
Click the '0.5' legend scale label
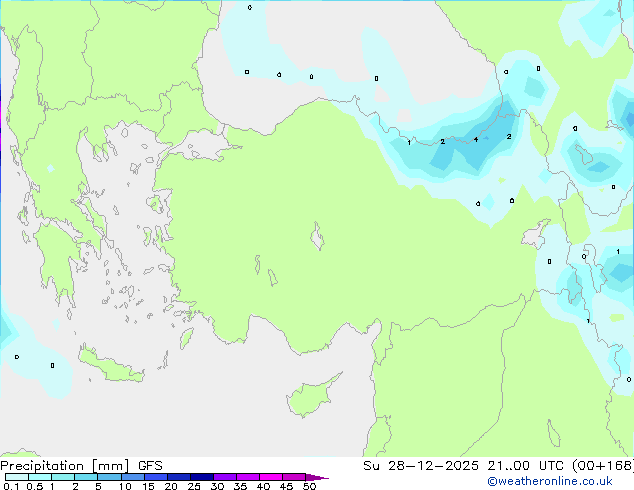[x=35, y=486]
